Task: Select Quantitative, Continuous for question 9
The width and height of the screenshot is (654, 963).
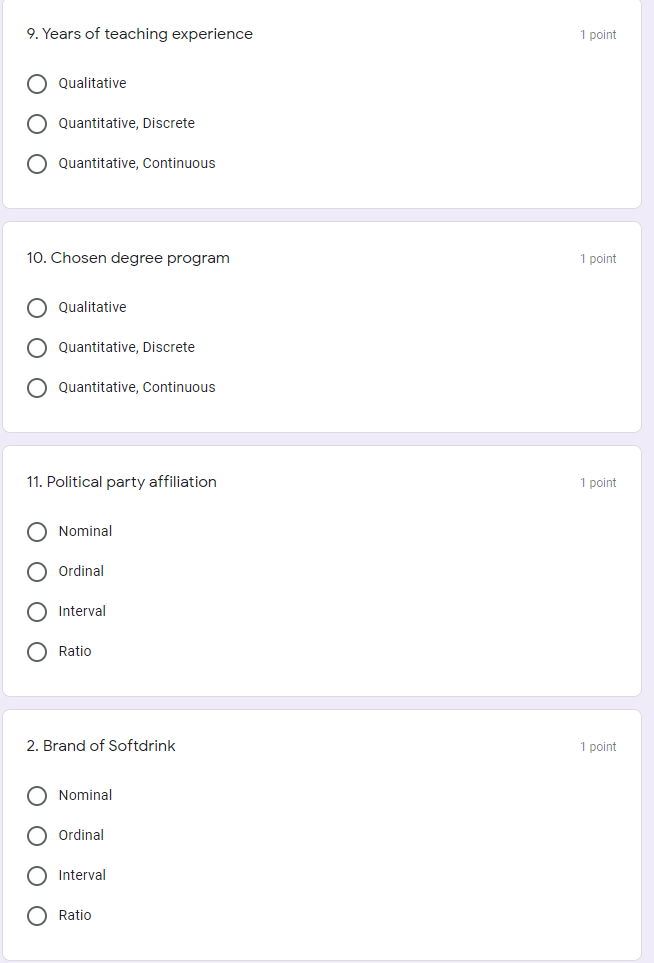Action: [37, 163]
